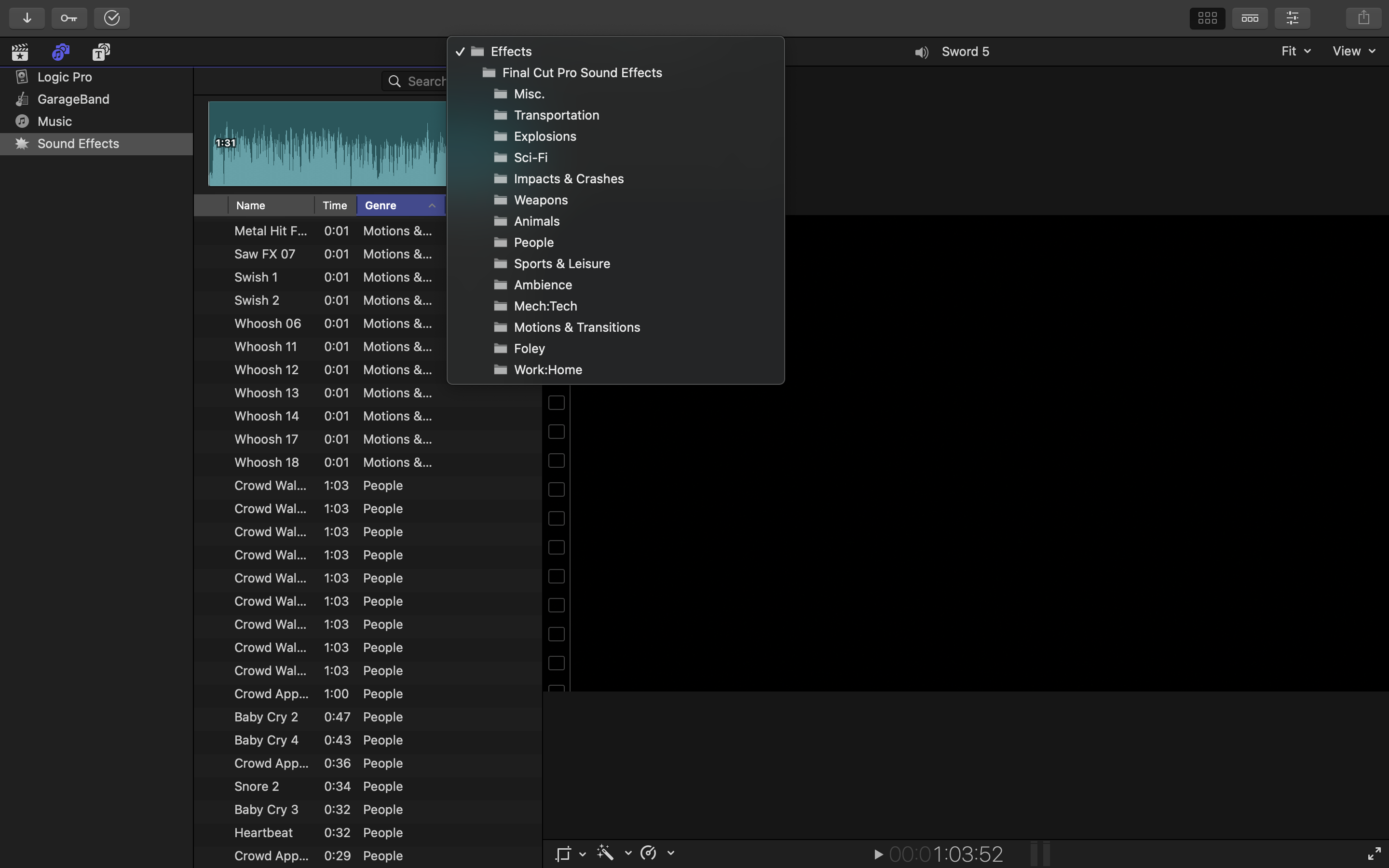Image resolution: width=1389 pixels, height=868 pixels.
Task: Open the keyword editor key icon
Action: [x=69, y=18]
